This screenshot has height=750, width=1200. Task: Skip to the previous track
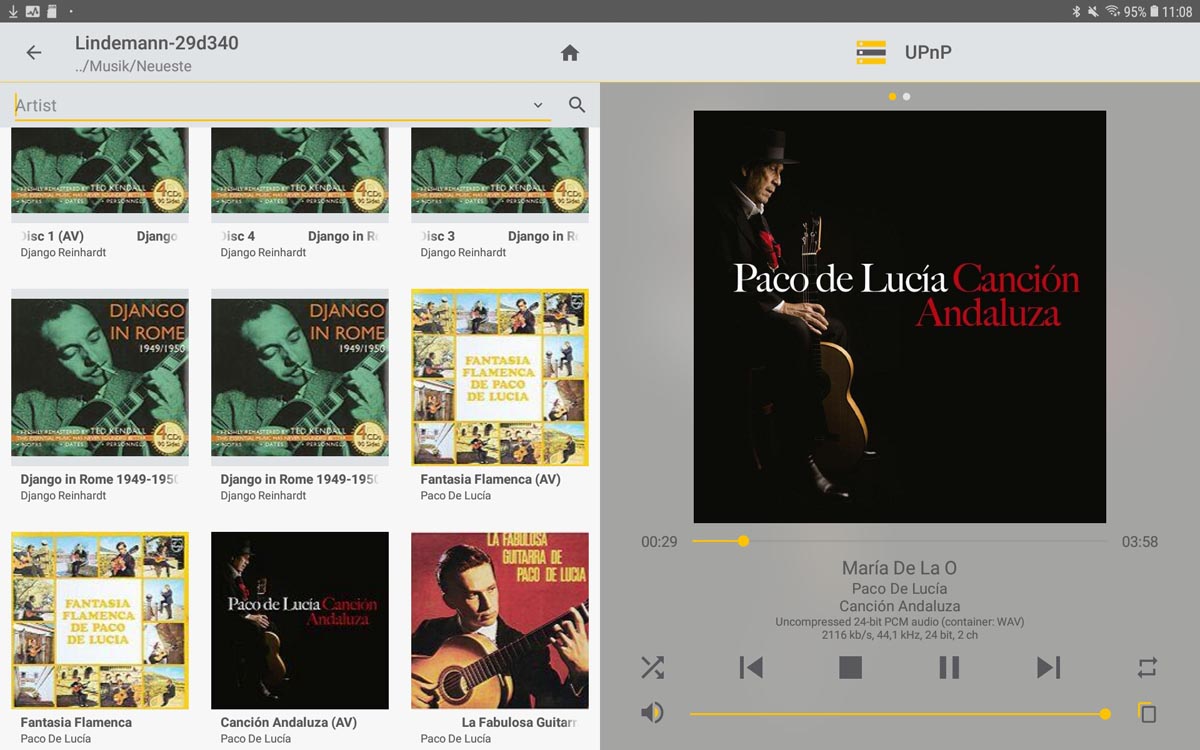[x=751, y=667]
